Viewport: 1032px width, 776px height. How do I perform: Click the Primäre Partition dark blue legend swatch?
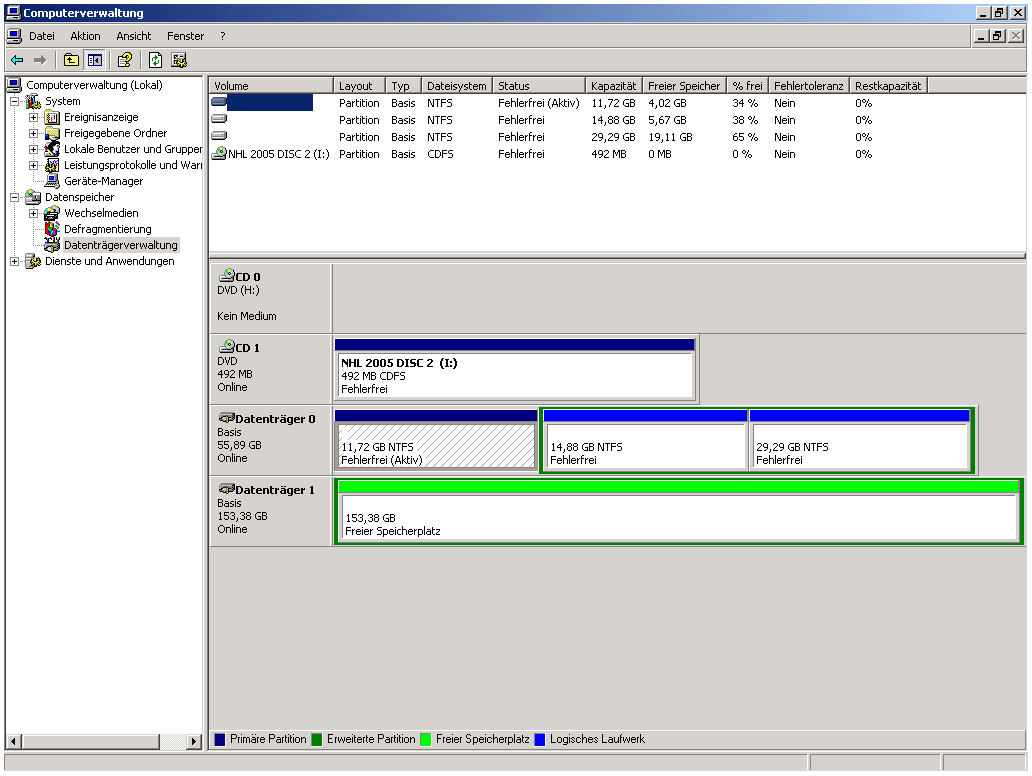(220, 739)
